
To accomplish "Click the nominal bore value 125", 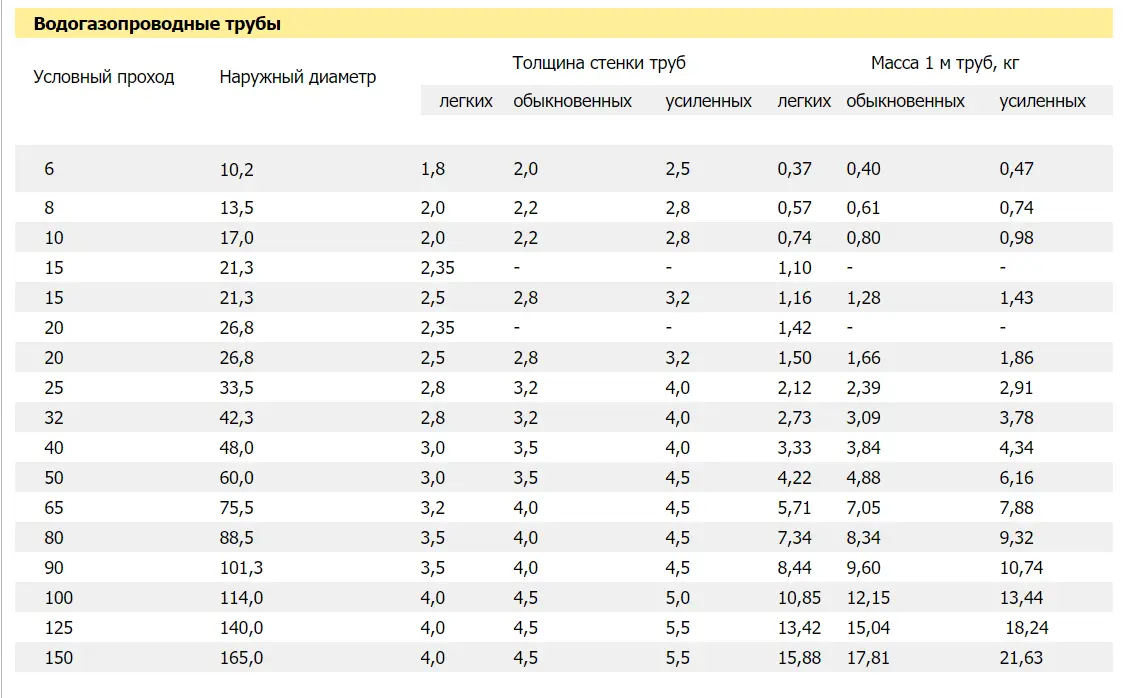I will [58, 628].
